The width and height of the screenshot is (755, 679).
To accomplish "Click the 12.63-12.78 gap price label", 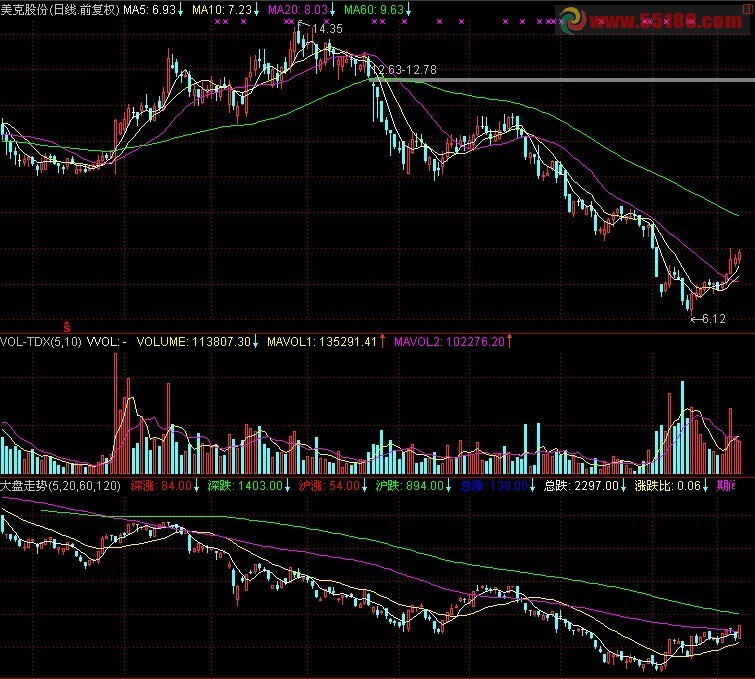I will coord(404,70).
